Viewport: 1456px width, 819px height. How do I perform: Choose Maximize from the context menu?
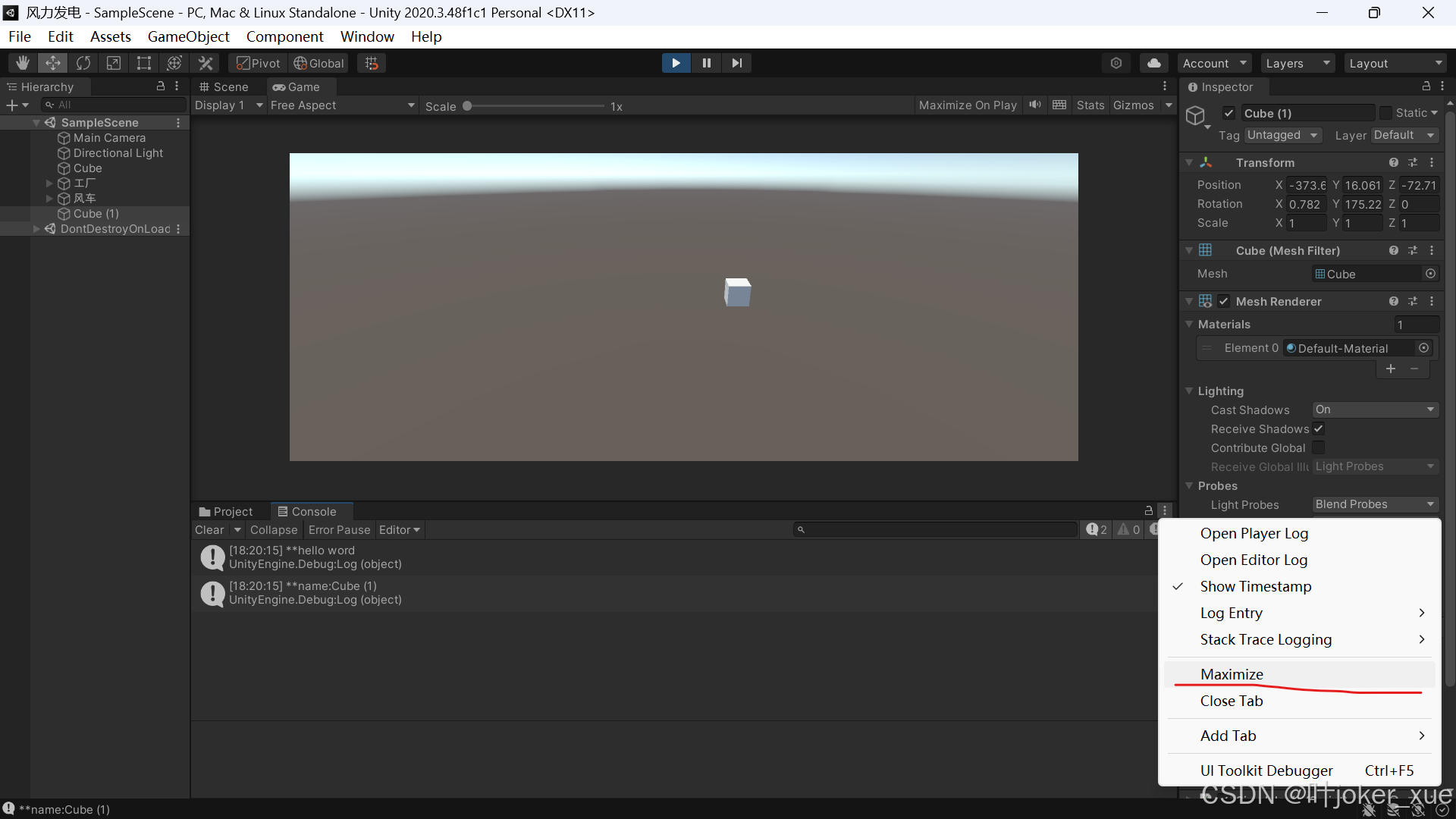[1231, 673]
